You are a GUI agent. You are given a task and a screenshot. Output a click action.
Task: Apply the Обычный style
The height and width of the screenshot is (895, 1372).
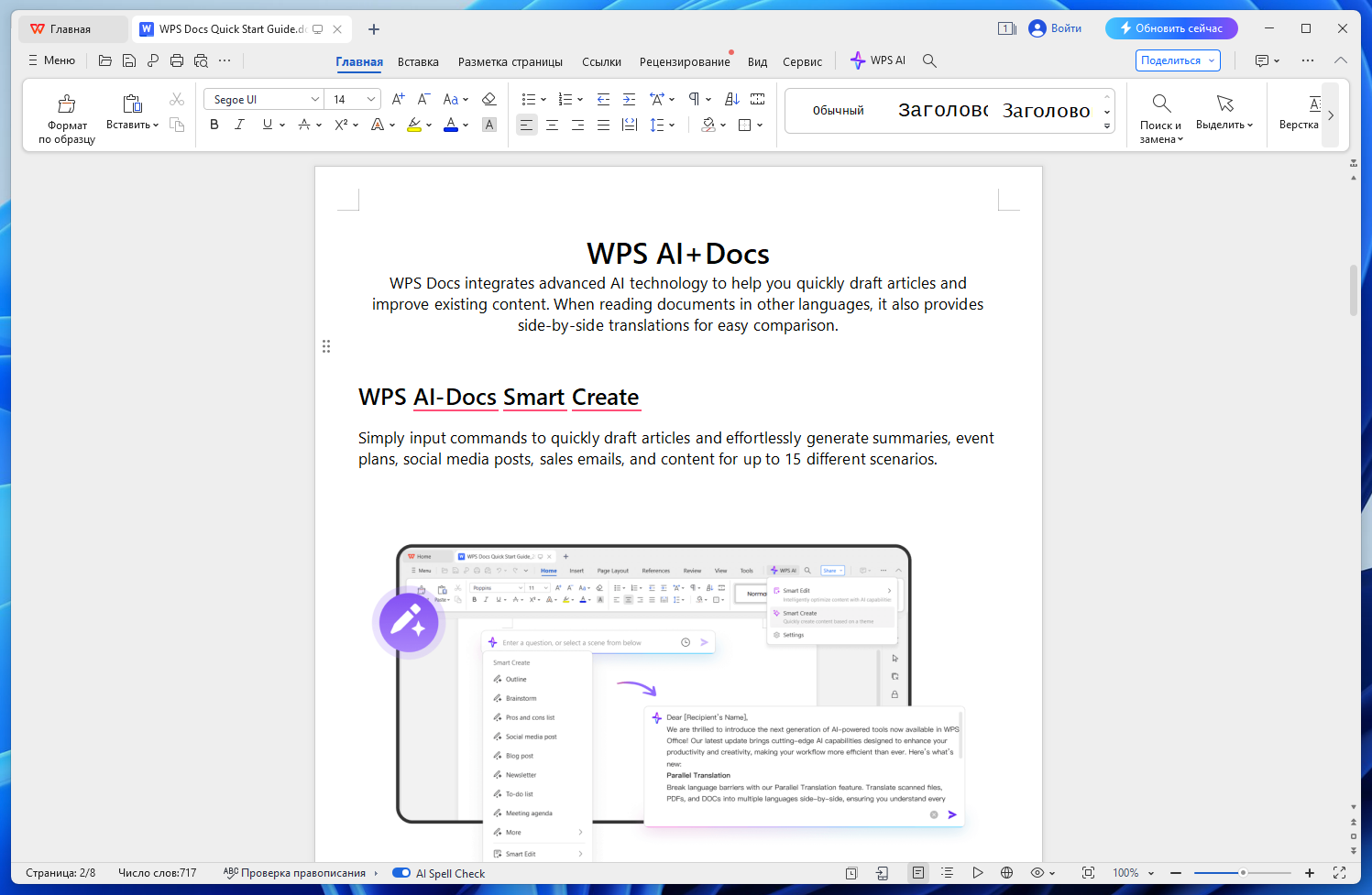point(838,111)
